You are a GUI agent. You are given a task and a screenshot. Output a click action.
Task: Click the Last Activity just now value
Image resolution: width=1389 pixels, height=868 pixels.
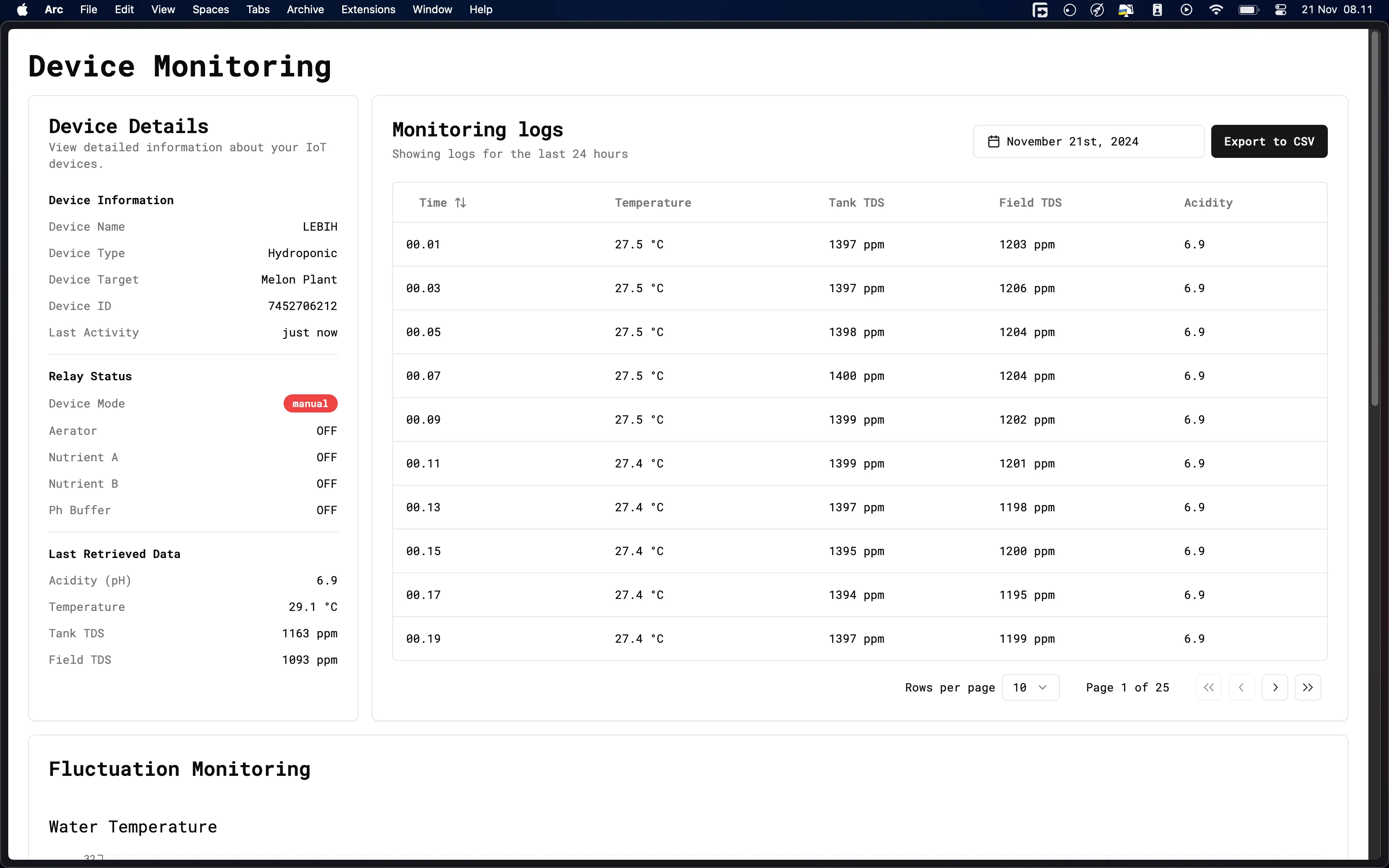pyautogui.click(x=309, y=332)
